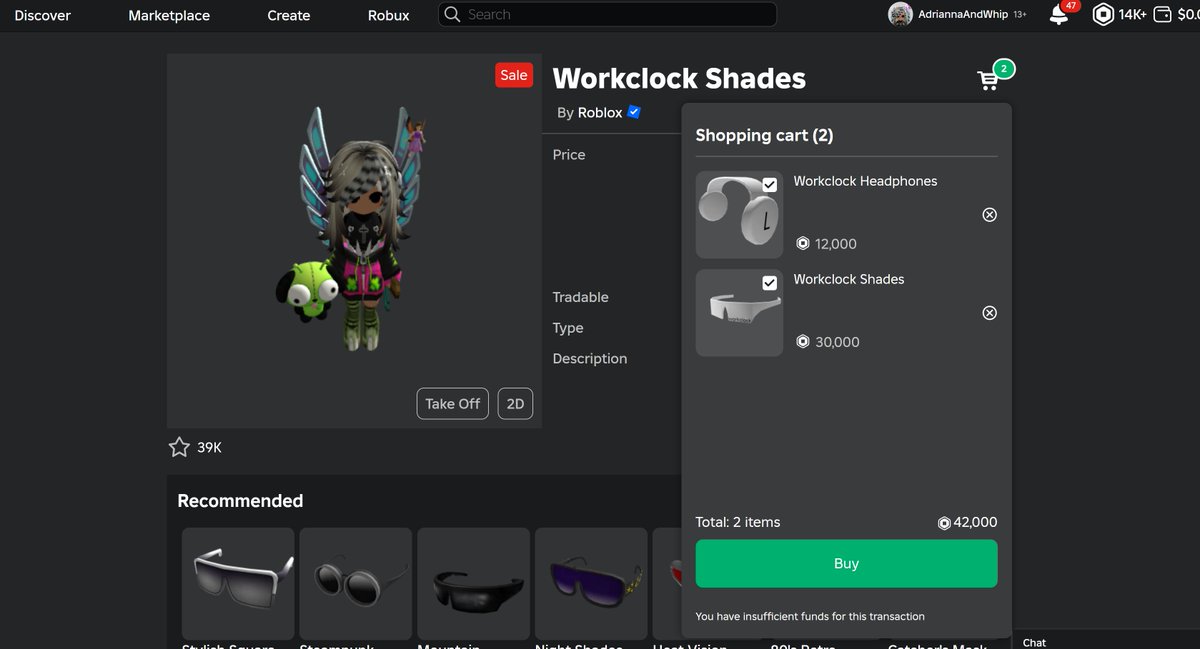The image size is (1200, 649).
Task: Open the Create menu item
Action: (288, 15)
